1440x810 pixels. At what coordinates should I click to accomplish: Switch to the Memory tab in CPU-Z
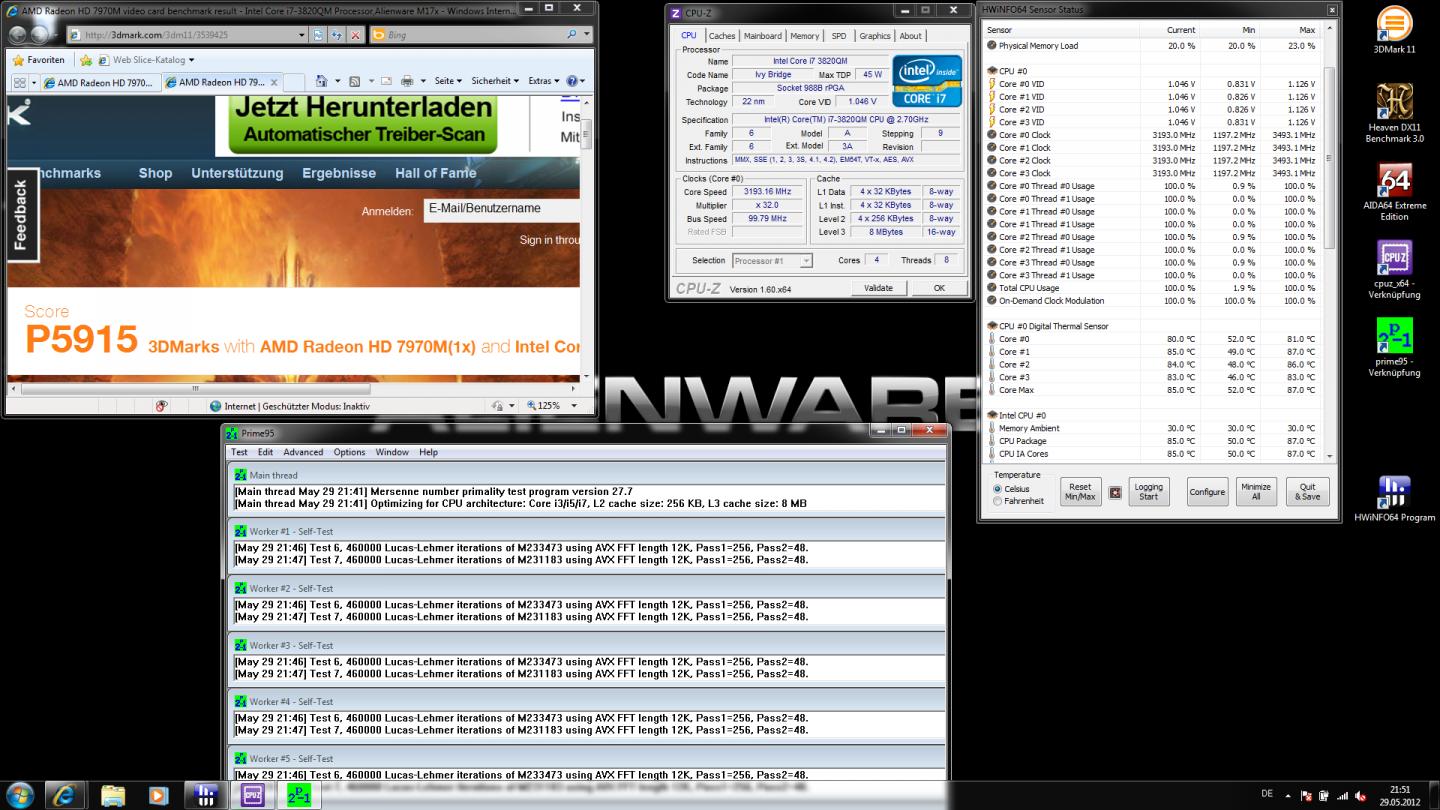click(x=804, y=36)
